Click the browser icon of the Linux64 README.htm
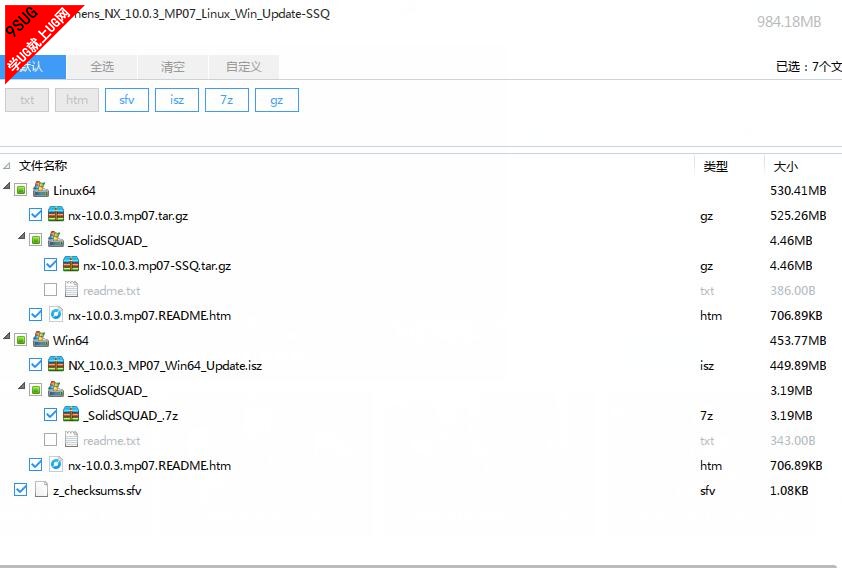The image size is (842, 568). tap(56, 314)
